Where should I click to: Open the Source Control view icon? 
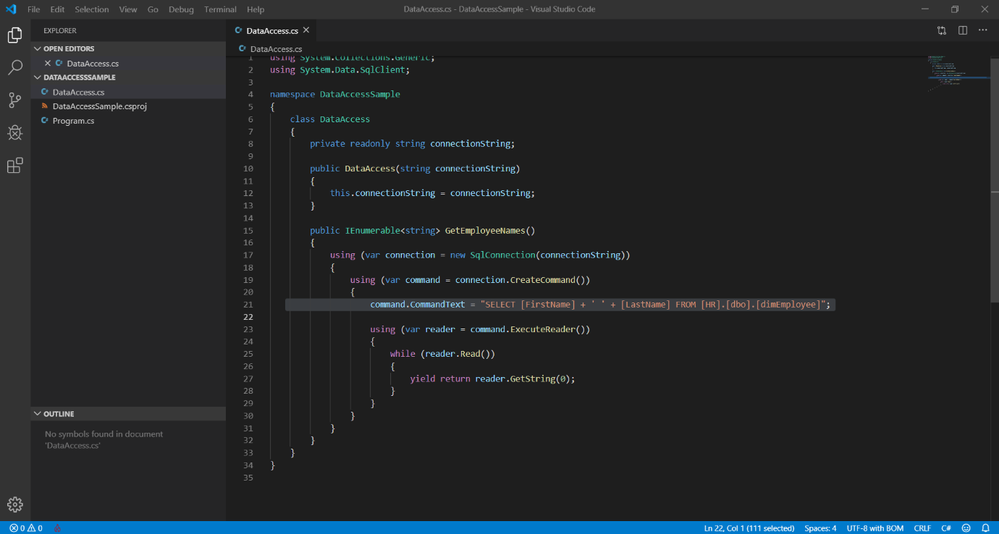point(15,100)
